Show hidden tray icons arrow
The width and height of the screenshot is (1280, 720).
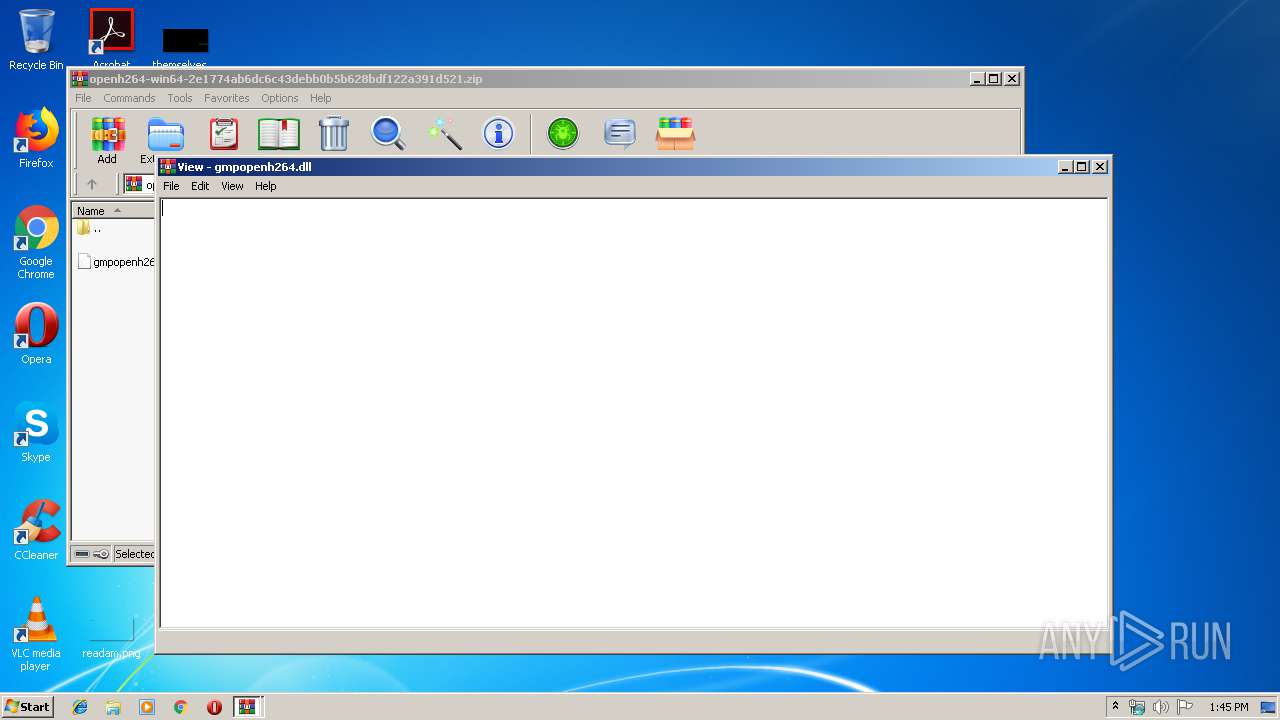(1115, 707)
